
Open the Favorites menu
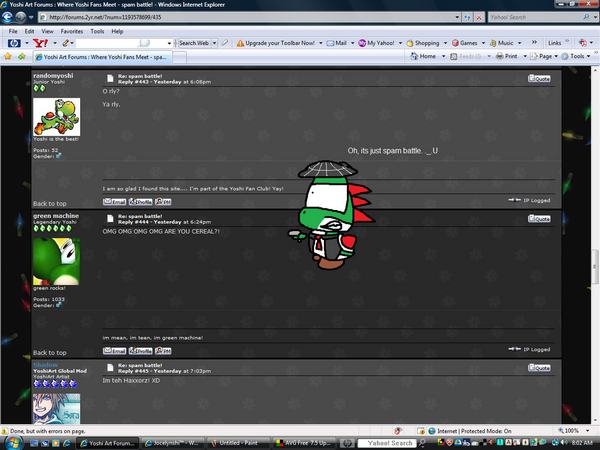point(72,31)
